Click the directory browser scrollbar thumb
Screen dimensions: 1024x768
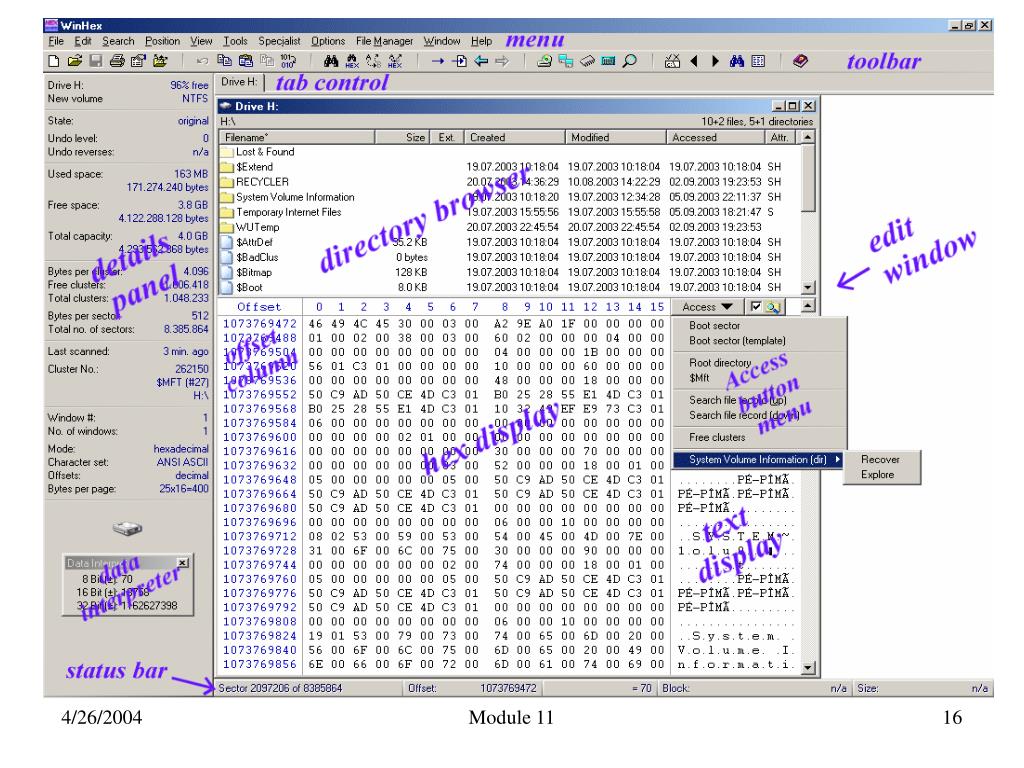click(x=808, y=178)
